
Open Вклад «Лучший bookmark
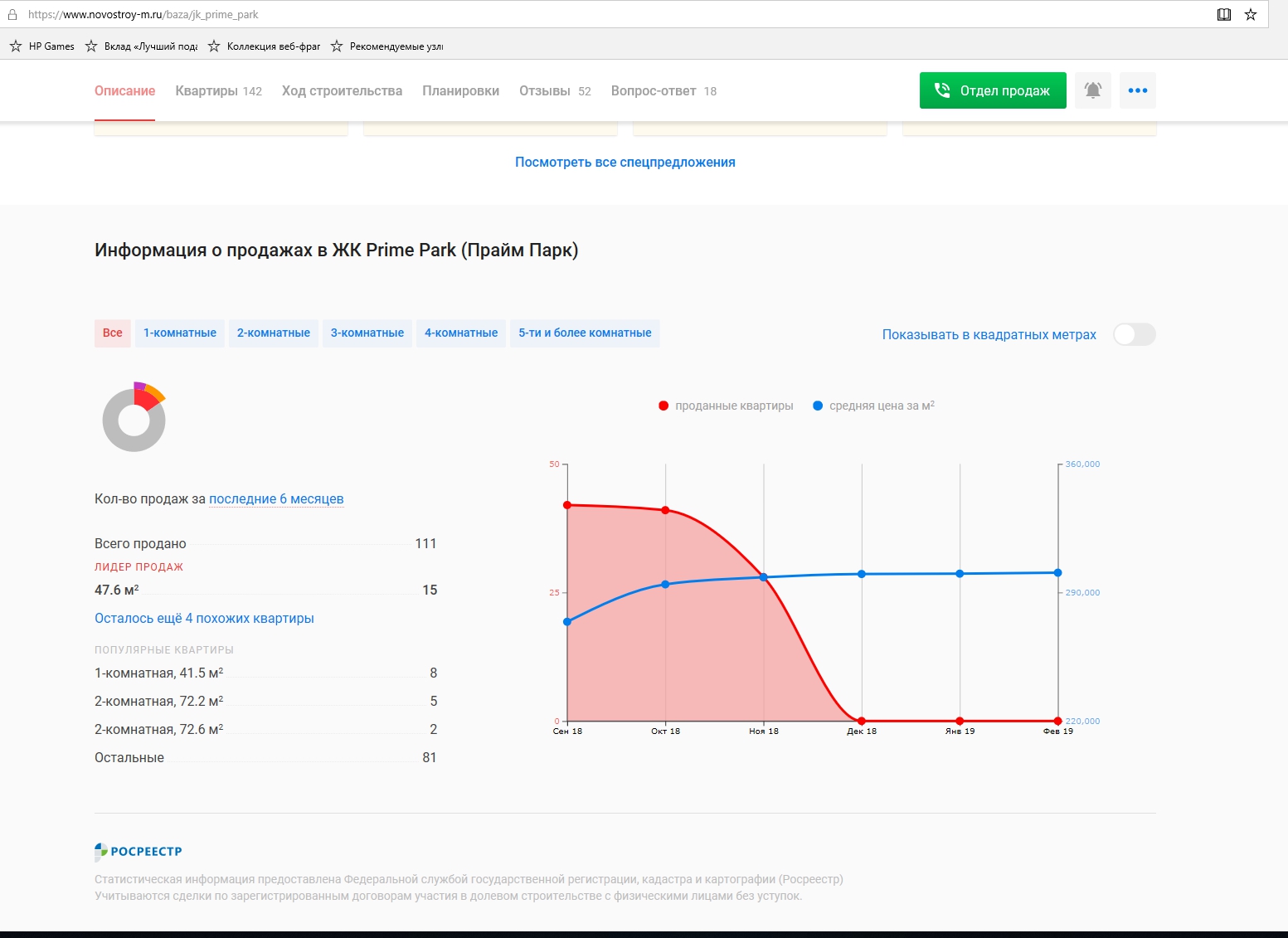pyautogui.click(x=142, y=46)
